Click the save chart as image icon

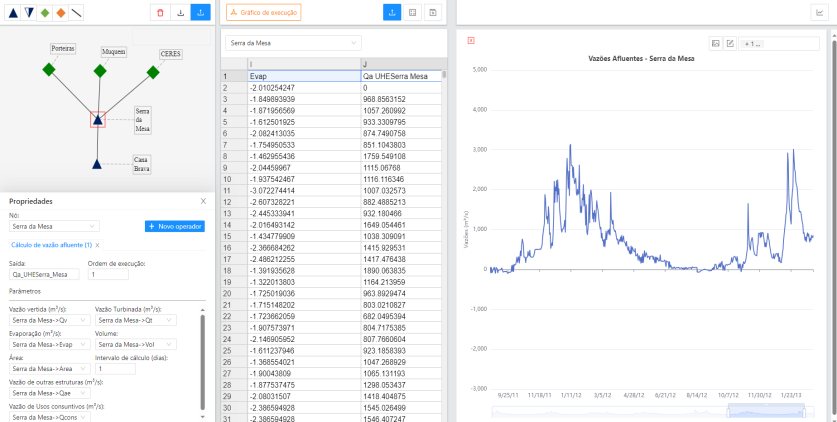[716, 44]
